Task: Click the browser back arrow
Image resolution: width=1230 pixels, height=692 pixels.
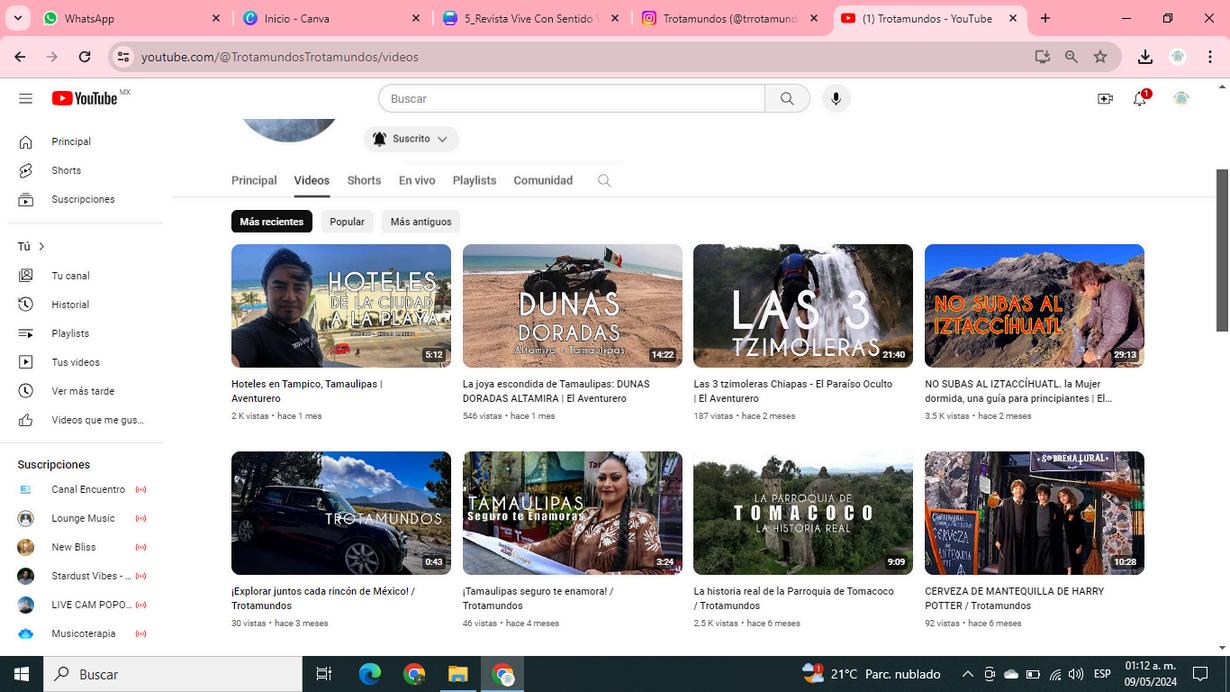Action: click(x=20, y=57)
